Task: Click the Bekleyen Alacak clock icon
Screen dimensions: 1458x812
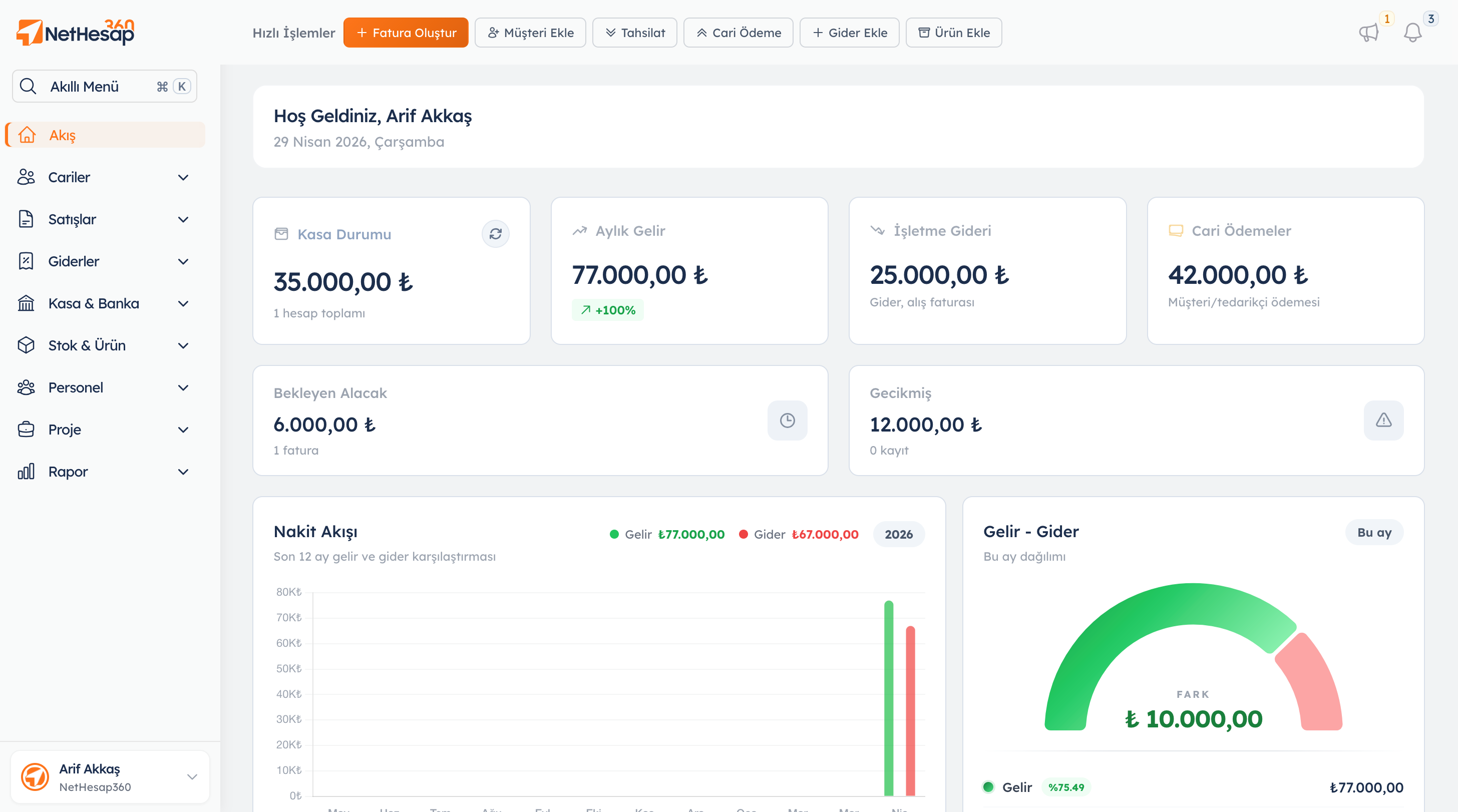Action: point(787,421)
